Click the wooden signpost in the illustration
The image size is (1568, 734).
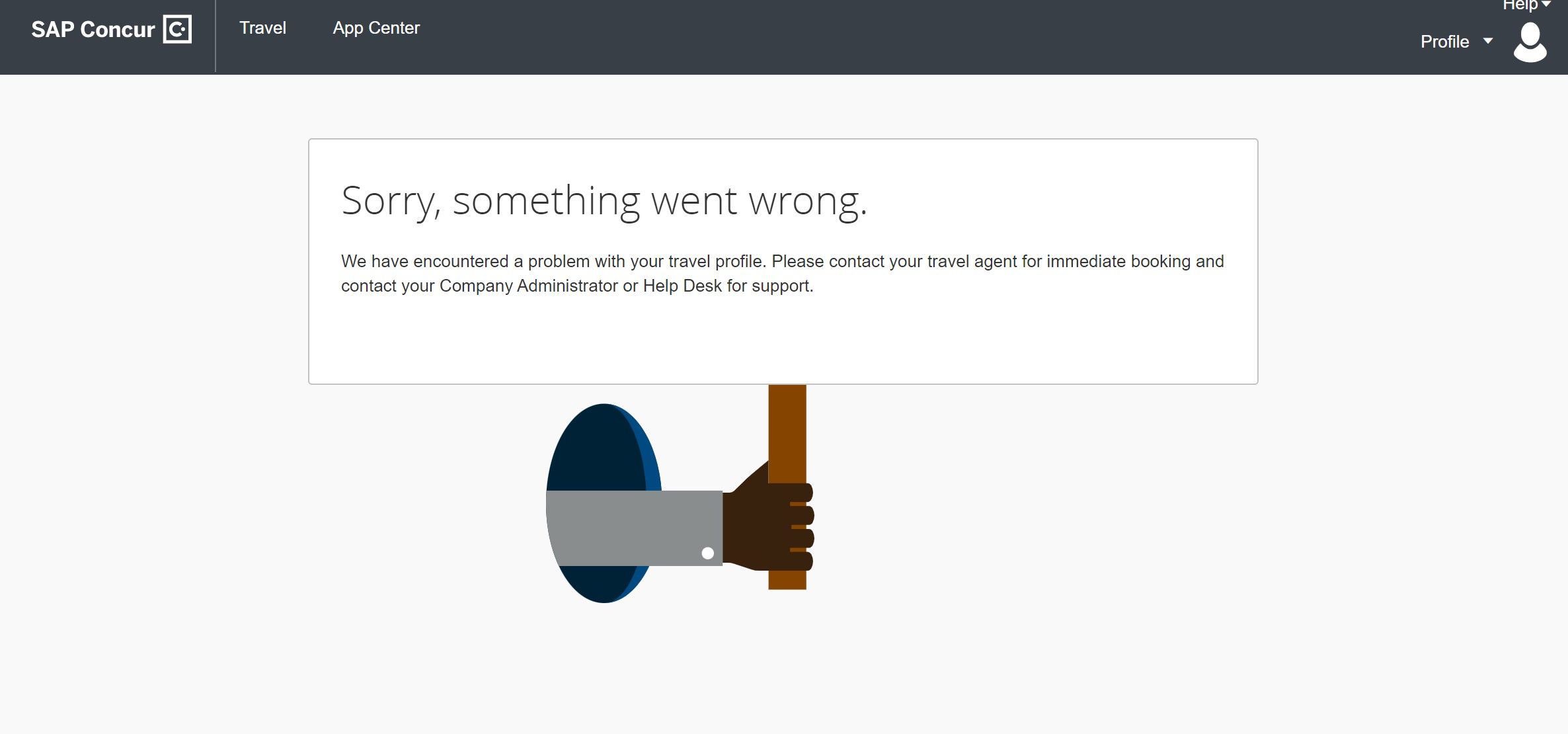(x=787, y=430)
